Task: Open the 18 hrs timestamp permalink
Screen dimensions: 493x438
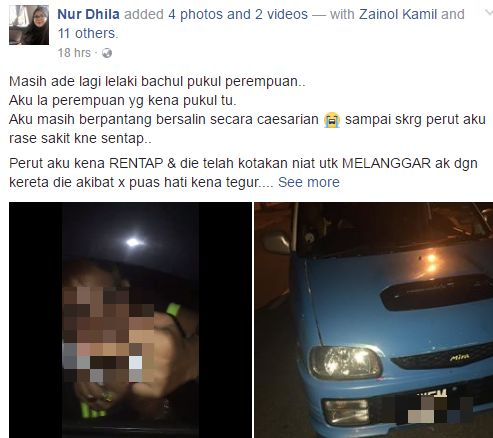Action: point(74,53)
